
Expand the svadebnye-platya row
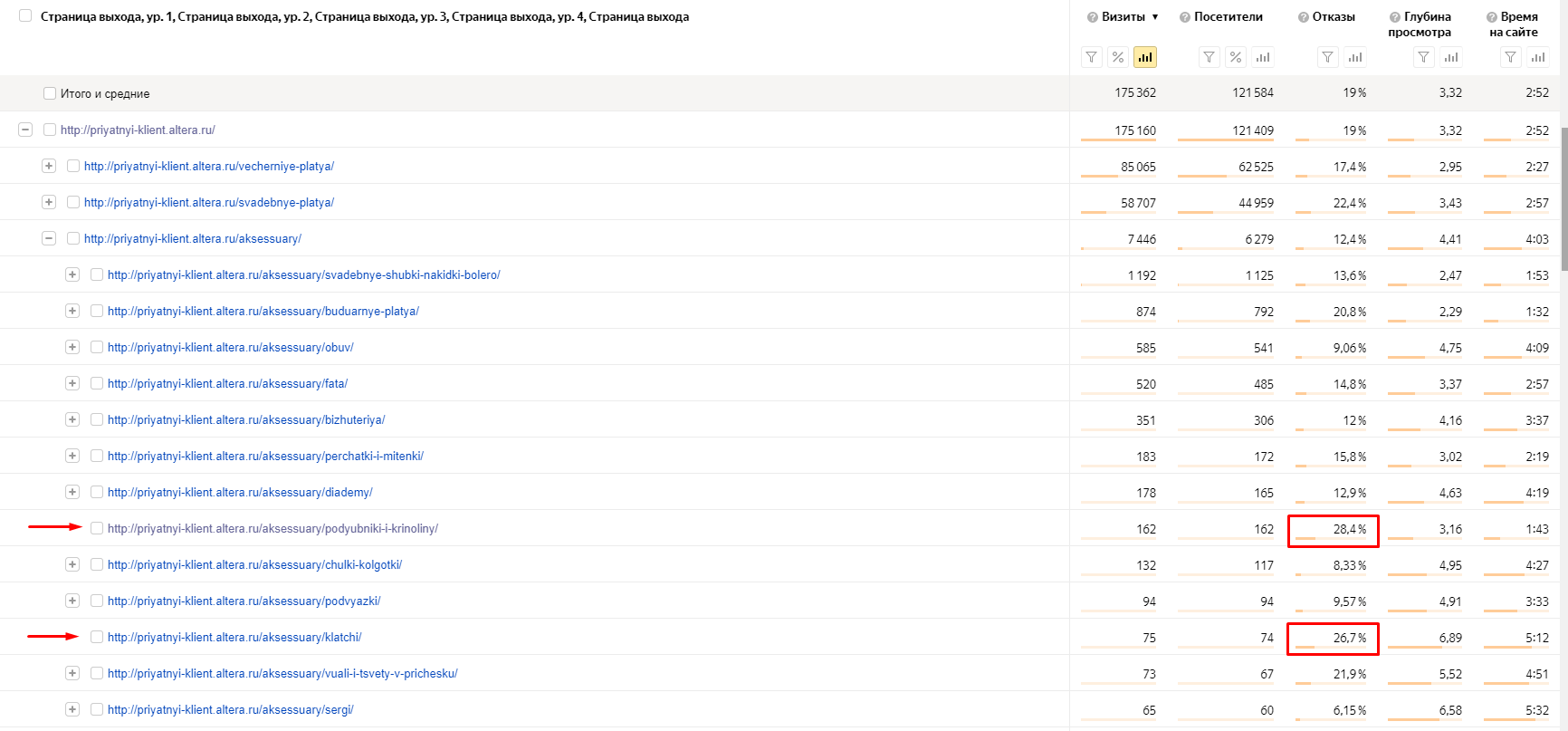tap(49, 202)
